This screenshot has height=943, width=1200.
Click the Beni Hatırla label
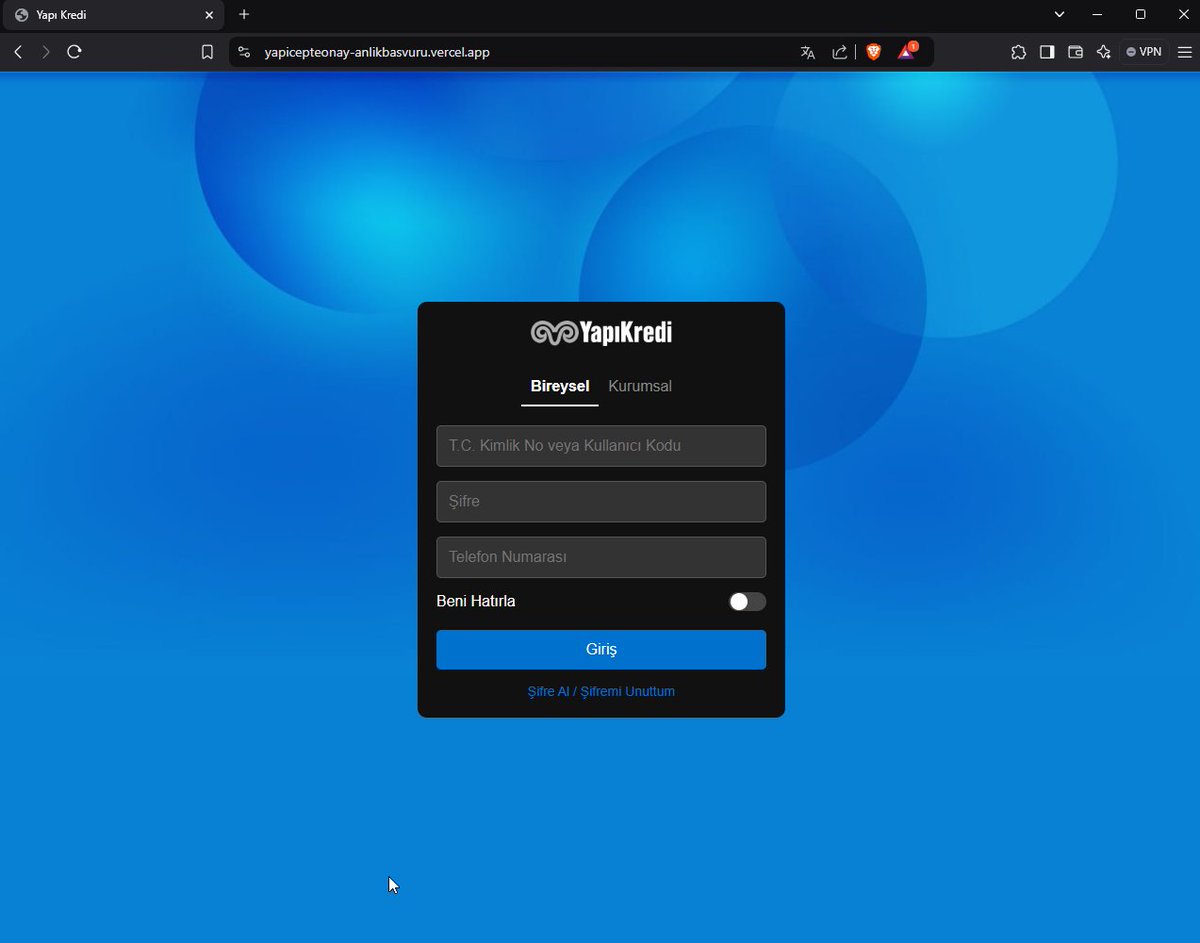tap(476, 601)
